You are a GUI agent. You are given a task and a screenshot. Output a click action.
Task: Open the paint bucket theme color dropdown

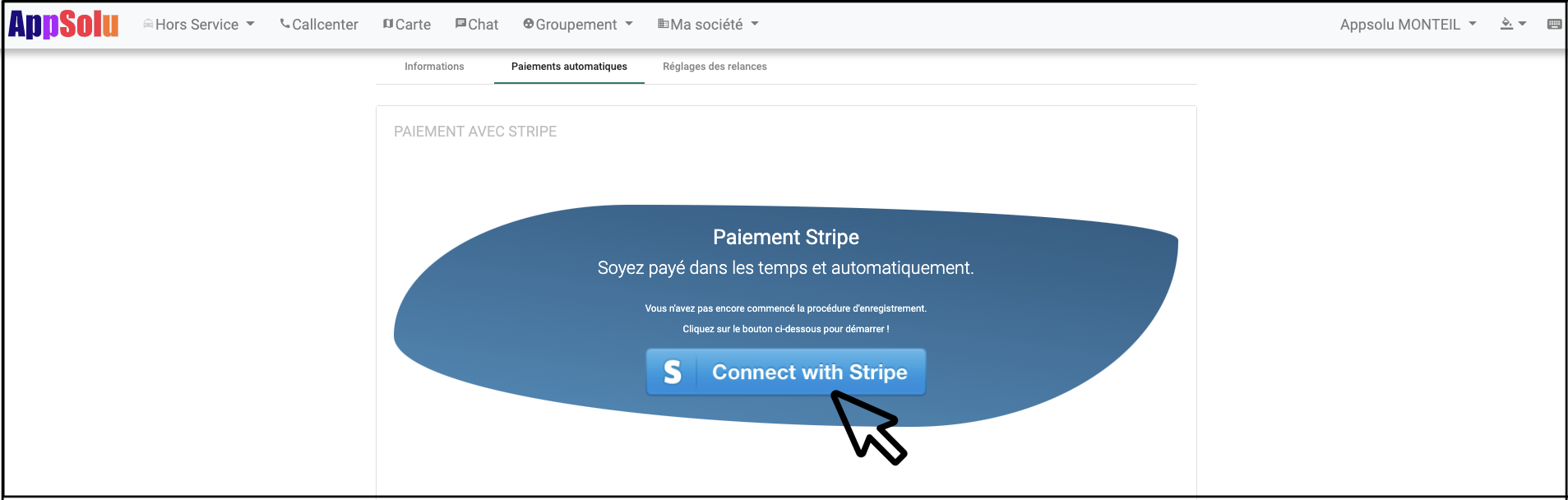1513,24
